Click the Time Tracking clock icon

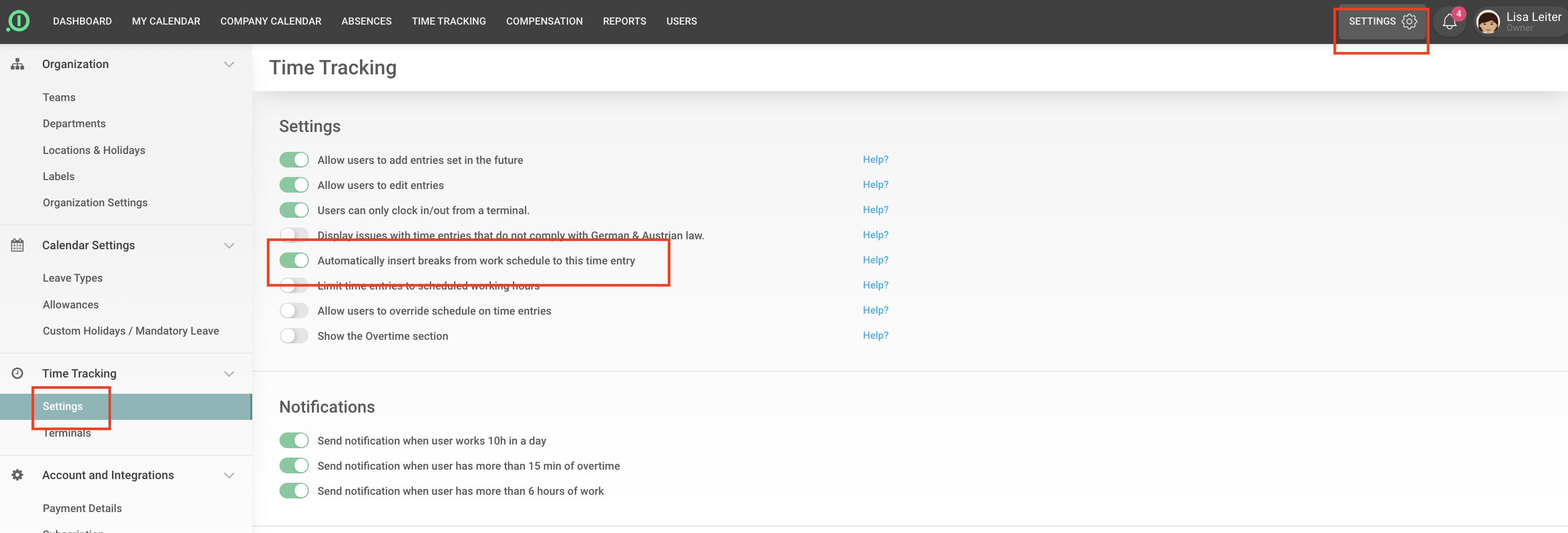click(x=18, y=373)
